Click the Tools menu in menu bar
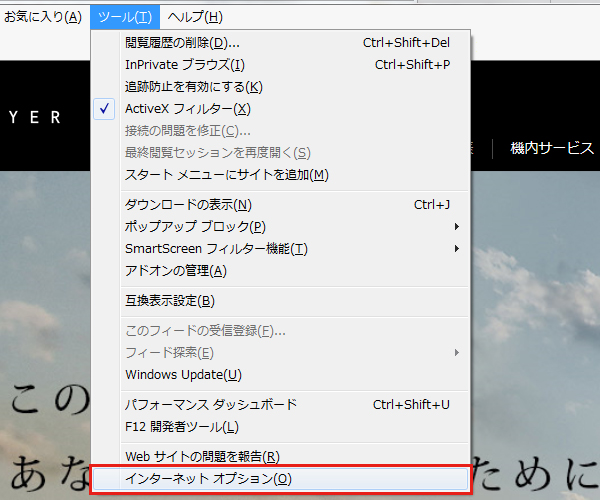This screenshot has width=600, height=500. (125, 17)
